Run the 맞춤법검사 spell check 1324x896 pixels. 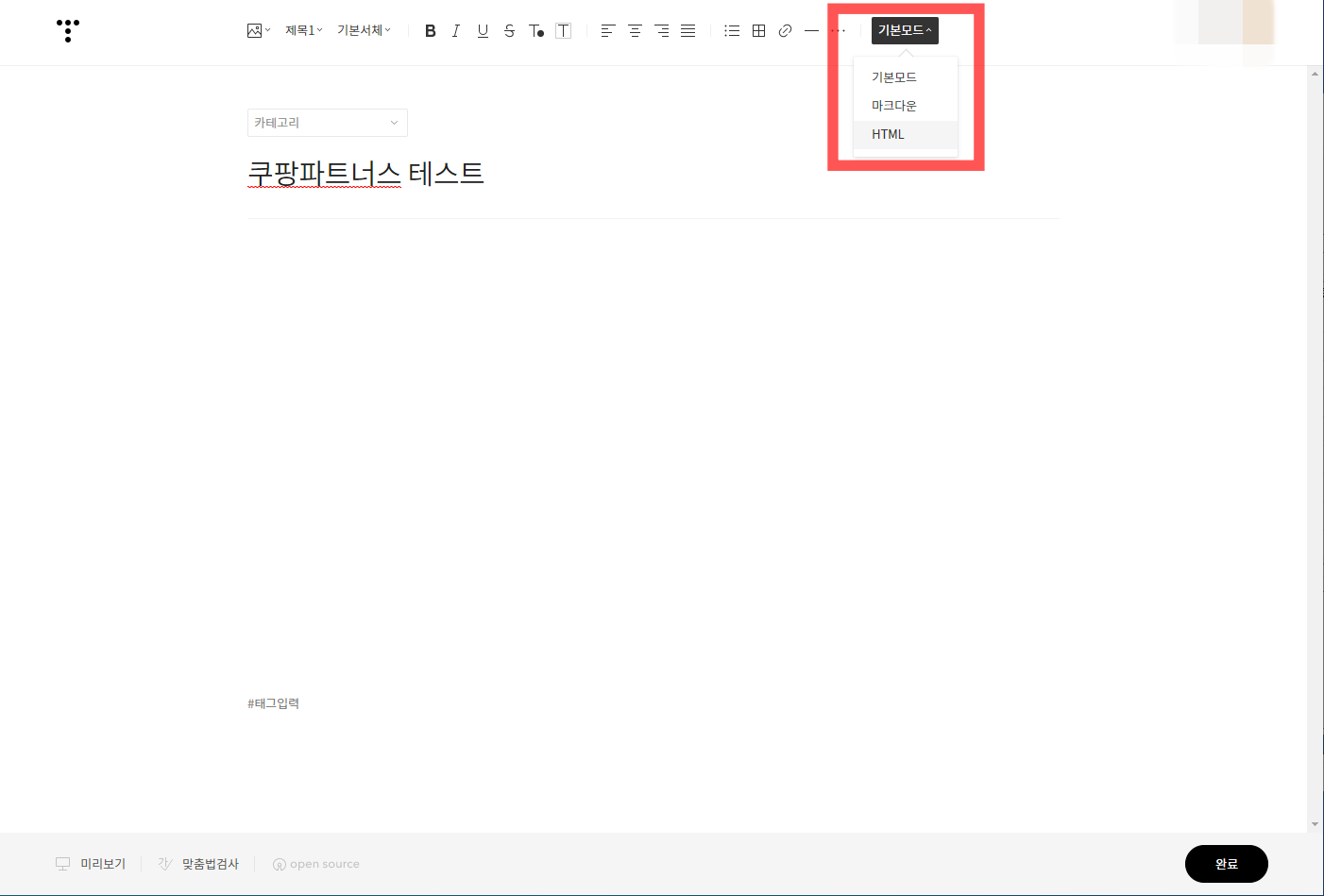[x=198, y=864]
